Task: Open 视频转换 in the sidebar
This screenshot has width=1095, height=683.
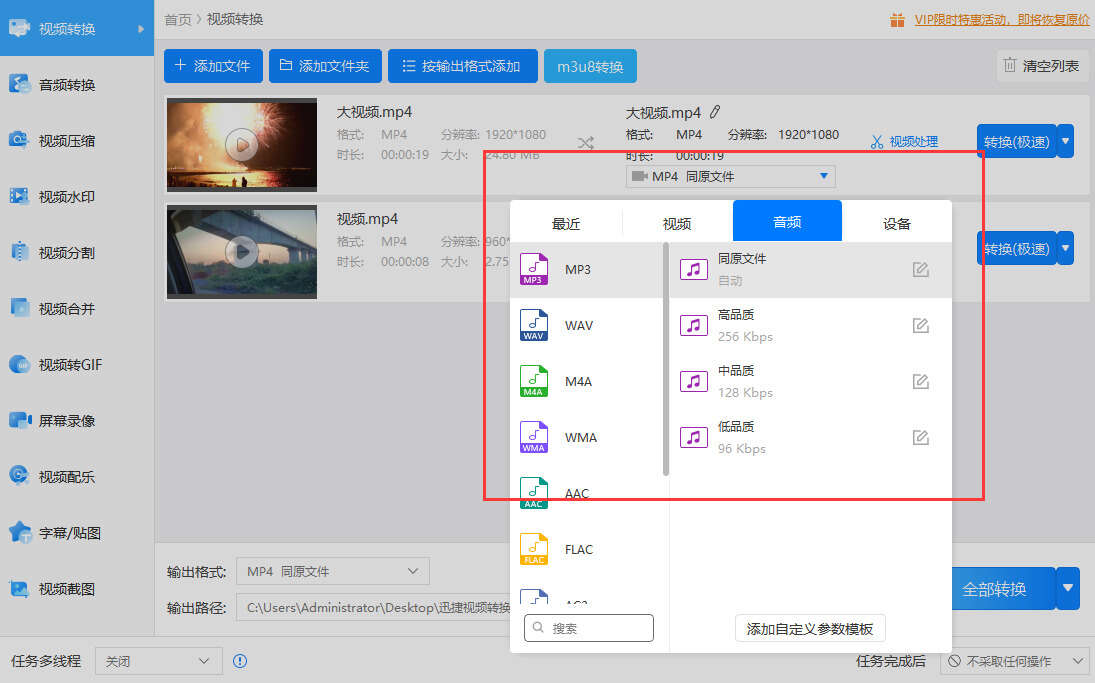Action: (x=77, y=29)
